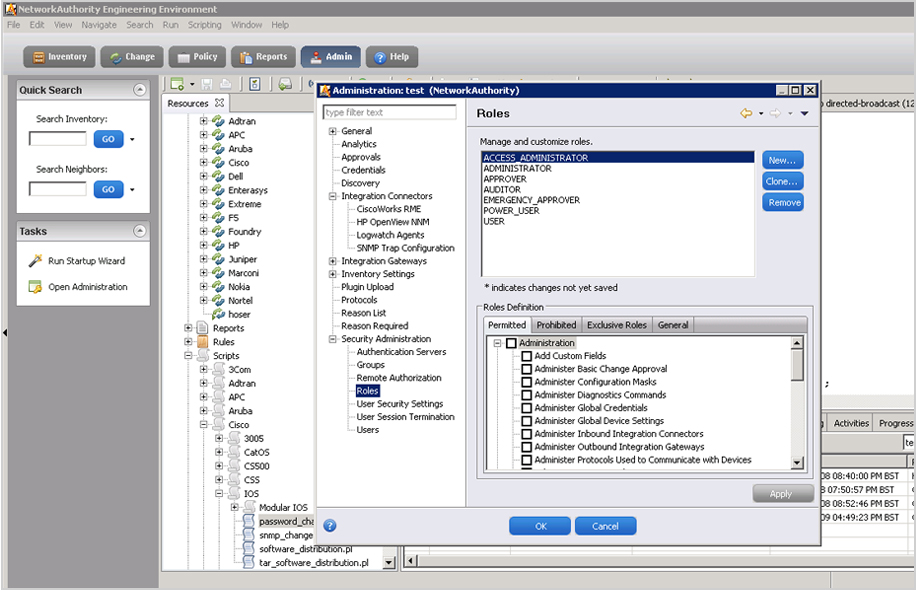Click the permissions list vertical scrollbar thumb

coord(797,366)
